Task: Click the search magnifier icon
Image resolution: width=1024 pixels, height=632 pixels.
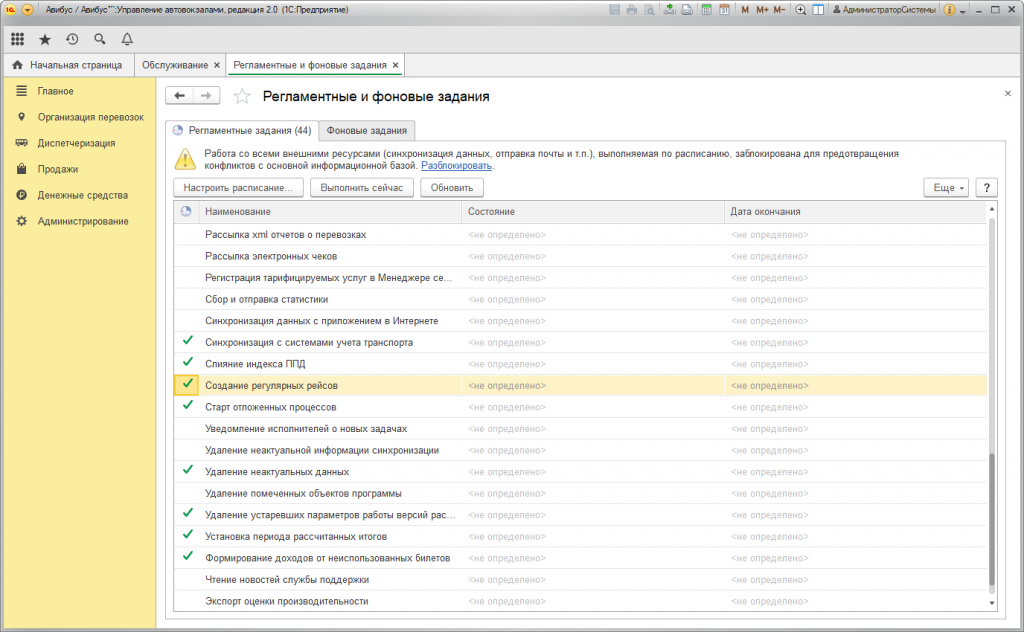Action: click(x=99, y=39)
